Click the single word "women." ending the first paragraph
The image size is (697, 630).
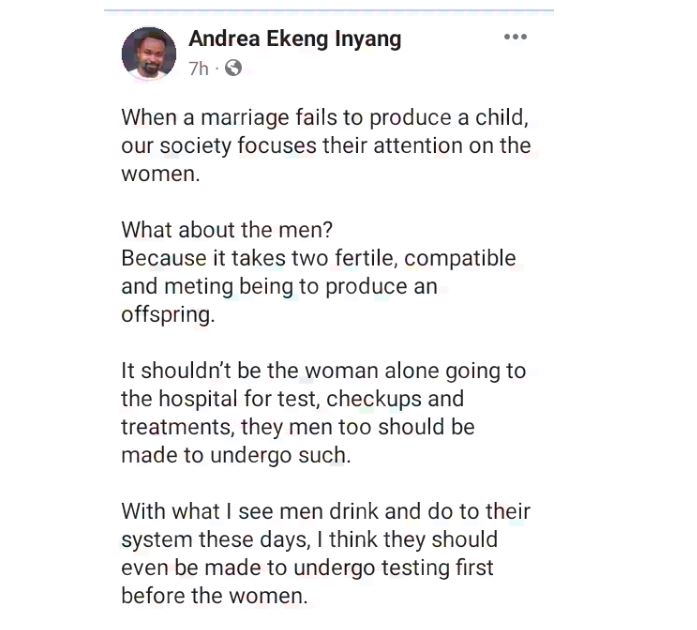coord(157,174)
